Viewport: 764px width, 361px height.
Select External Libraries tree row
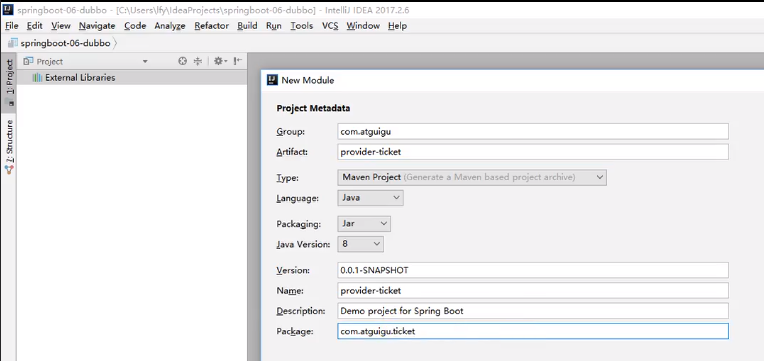(x=132, y=77)
